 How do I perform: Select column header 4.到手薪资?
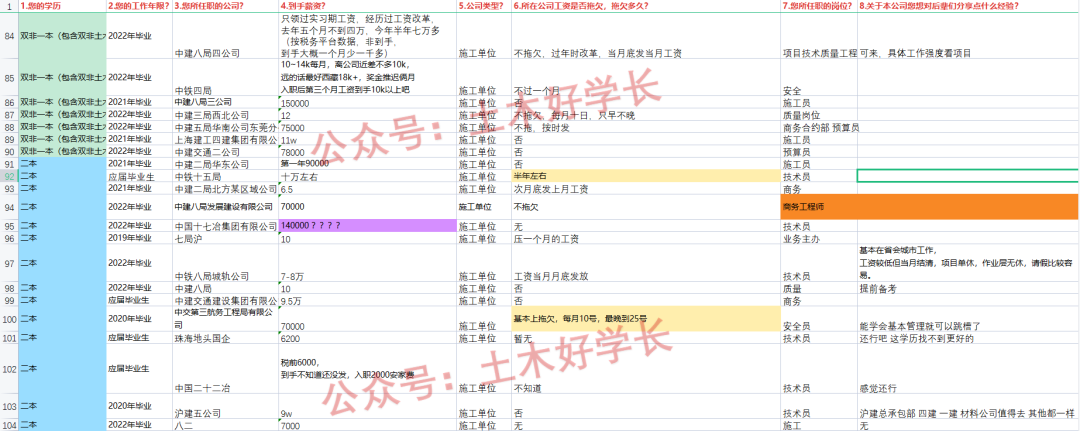pos(368,6)
